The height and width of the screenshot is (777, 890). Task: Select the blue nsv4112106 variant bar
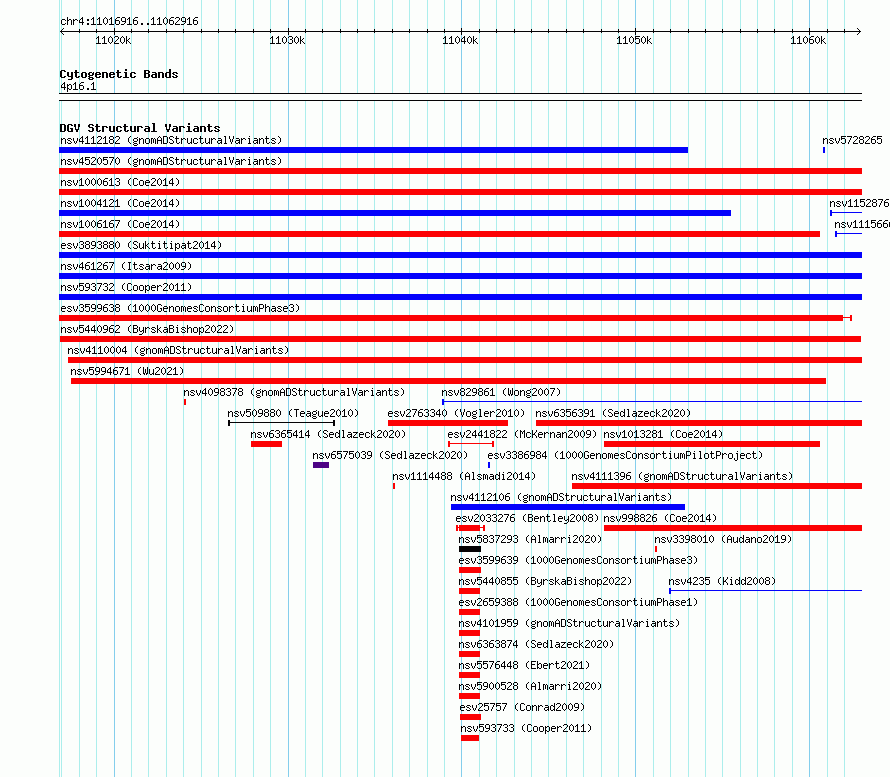[x=568, y=507]
